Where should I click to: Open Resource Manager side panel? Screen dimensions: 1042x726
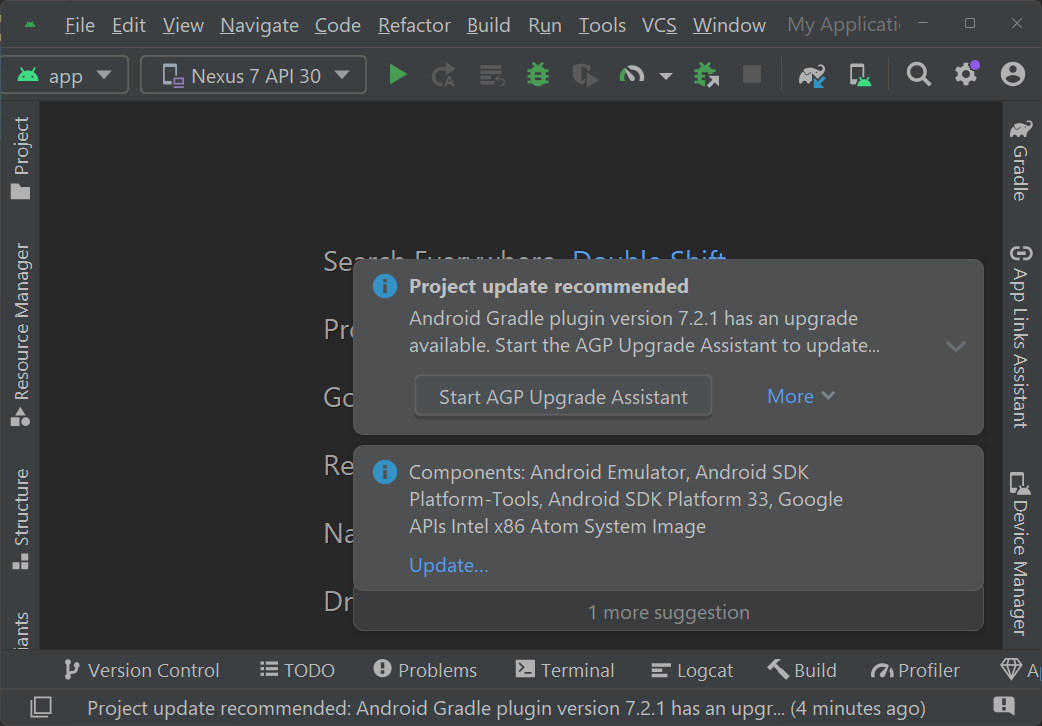pyautogui.click(x=21, y=334)
